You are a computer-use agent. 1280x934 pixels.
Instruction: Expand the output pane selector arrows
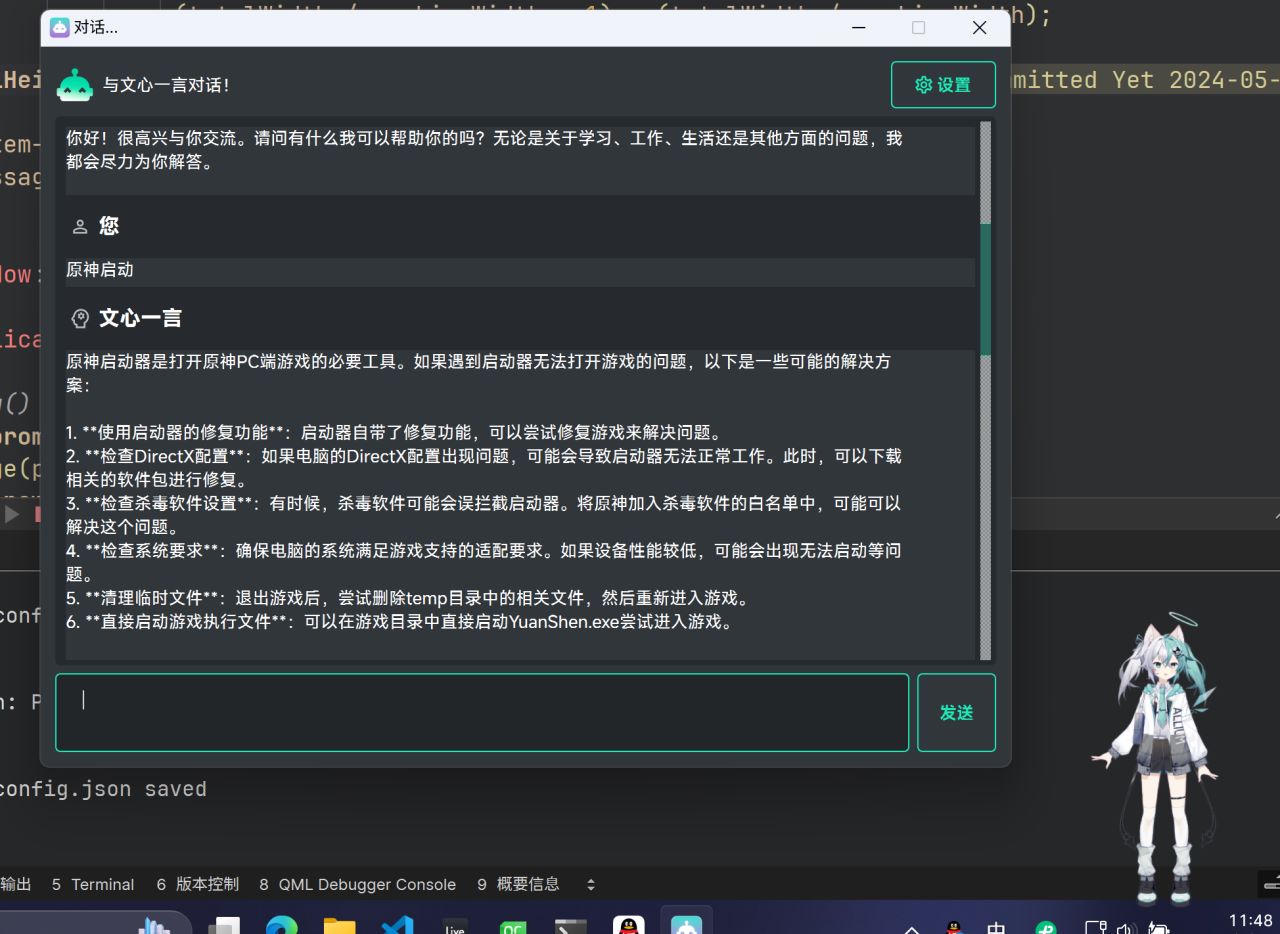[x=590, y=884]
